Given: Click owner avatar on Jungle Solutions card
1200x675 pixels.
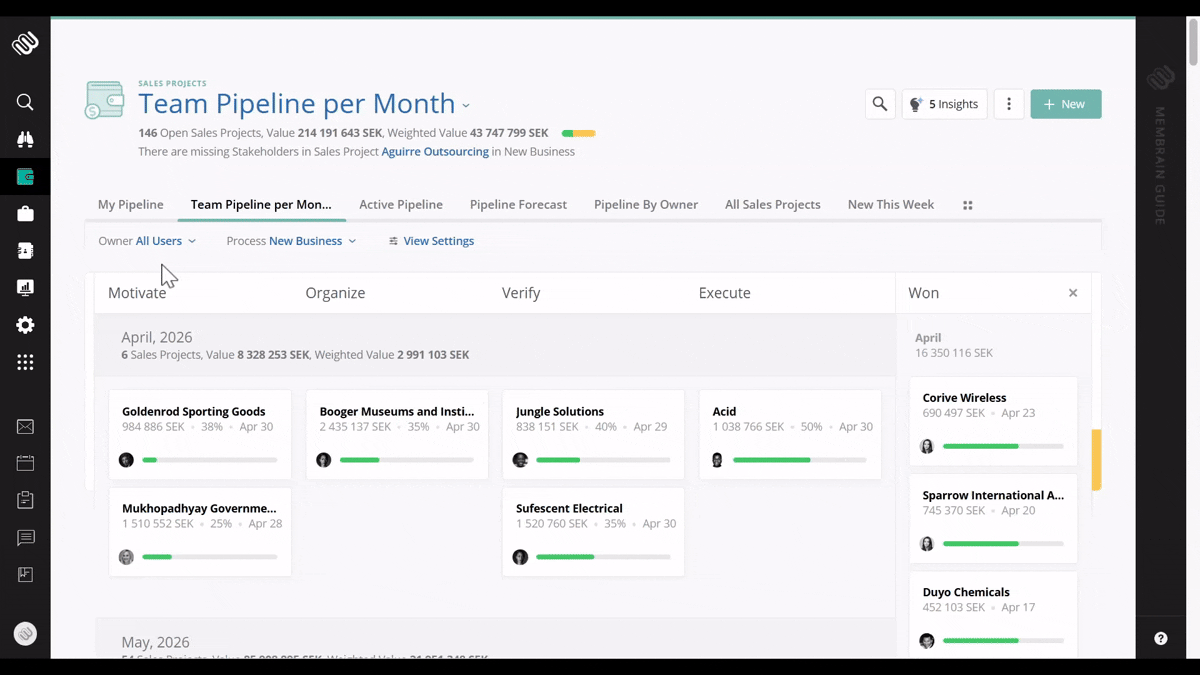Looking at the screenshot, I should tap(520, 460).
